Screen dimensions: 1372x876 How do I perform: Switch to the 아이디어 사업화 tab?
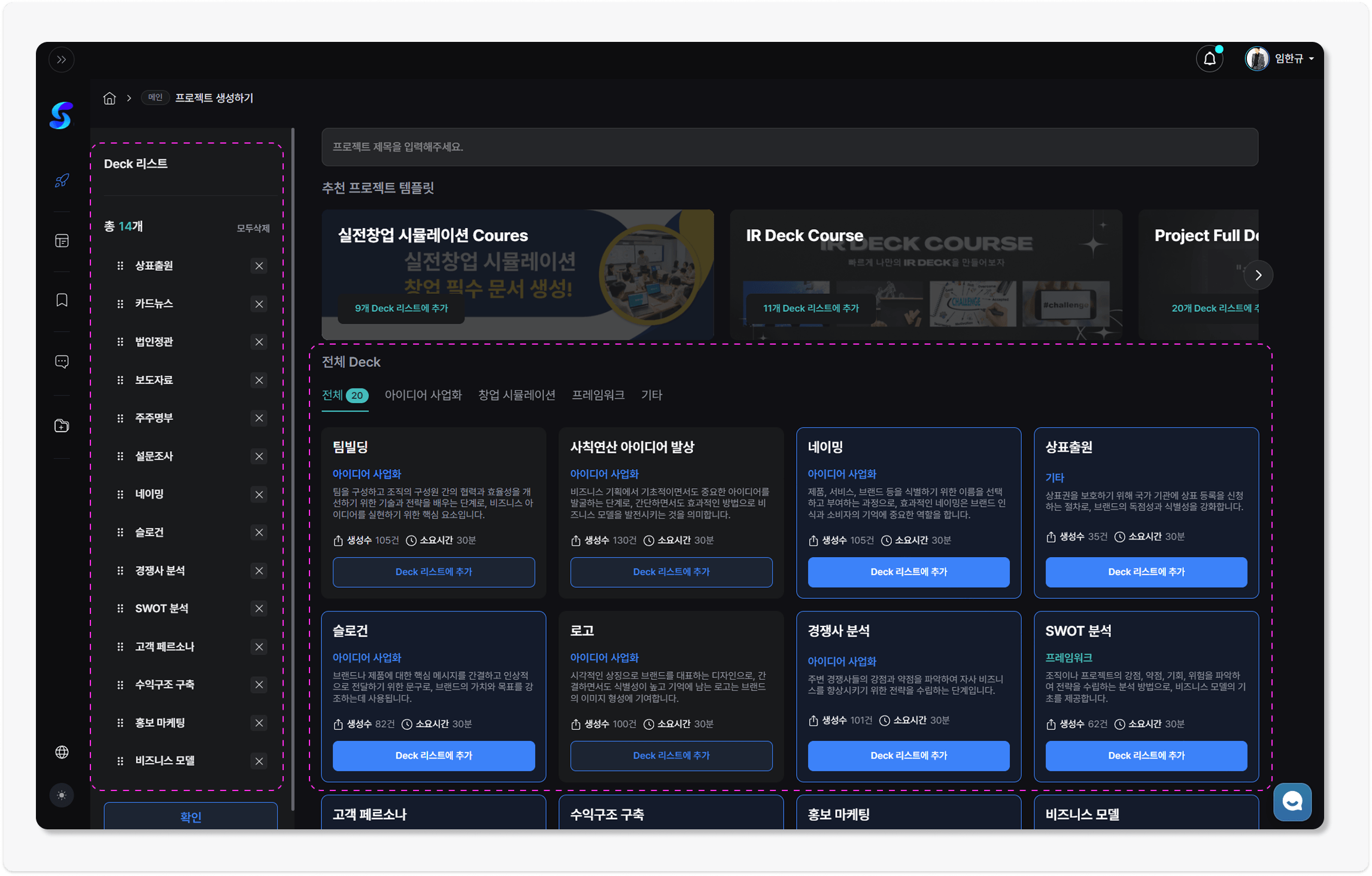[x=423, y=395]
